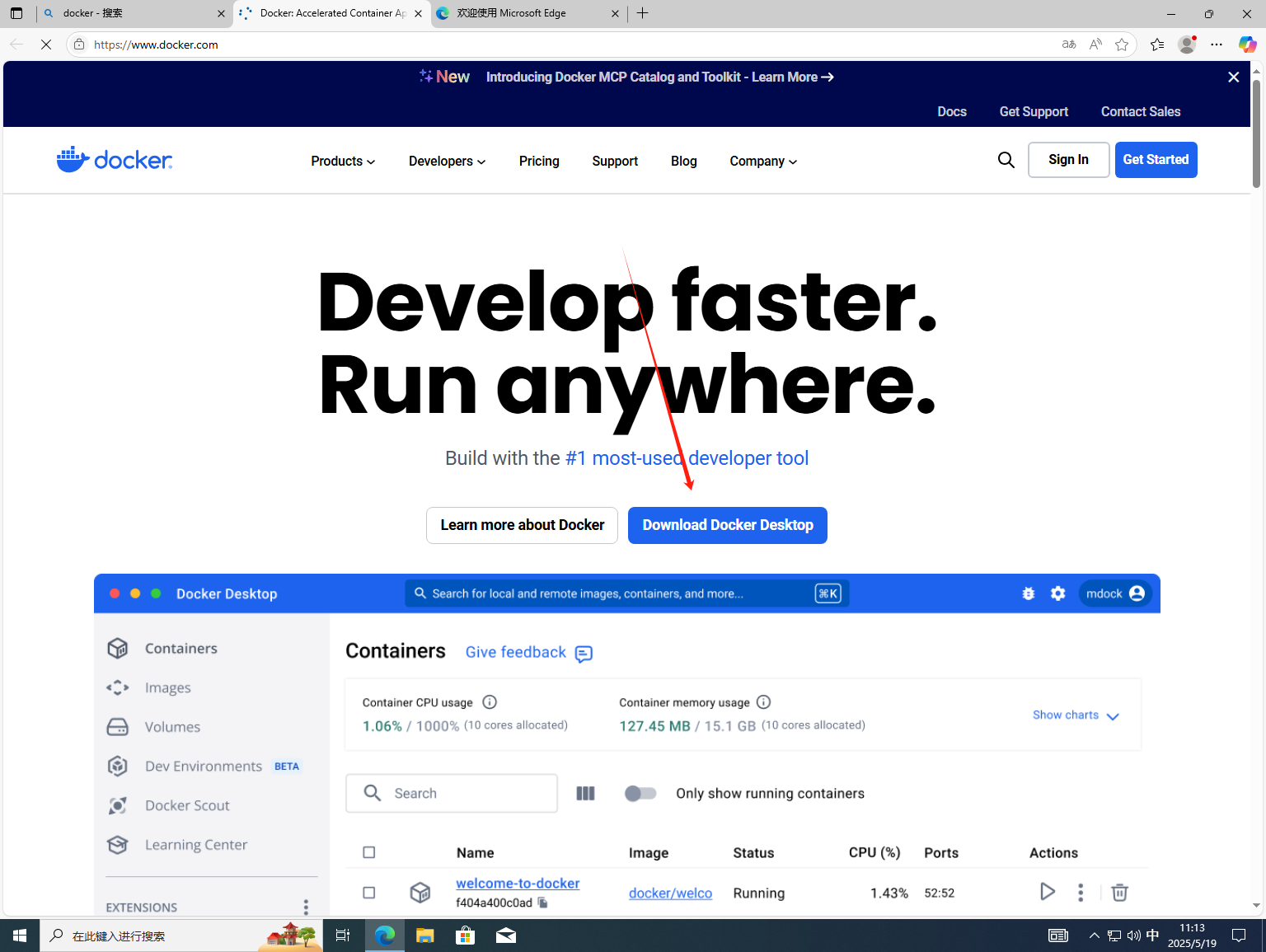Open Microsoft Store from the taskbar
The image size is (1266, 952).
pyautogui.click(x=465, y=936)
